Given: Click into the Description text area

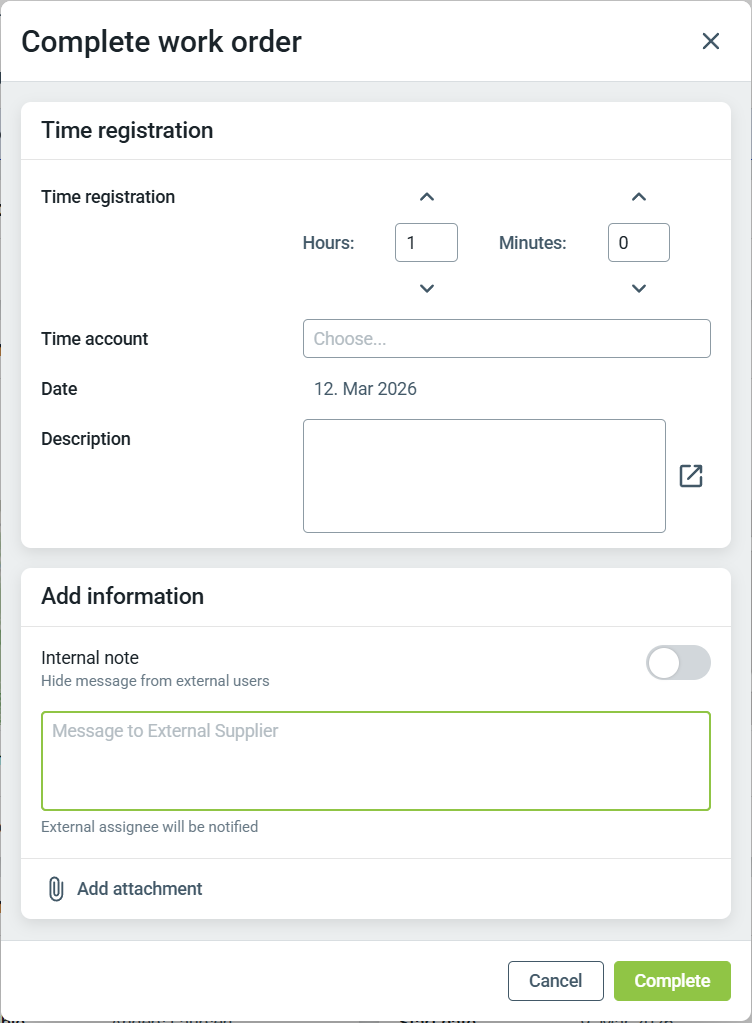Looking at the screenshot, I should tap(484, 476).
